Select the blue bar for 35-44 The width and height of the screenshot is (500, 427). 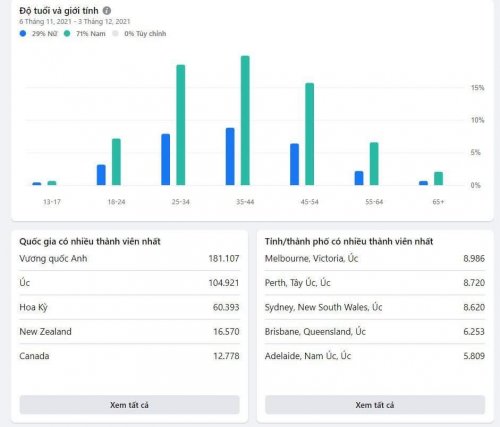(x=230, y=156)
